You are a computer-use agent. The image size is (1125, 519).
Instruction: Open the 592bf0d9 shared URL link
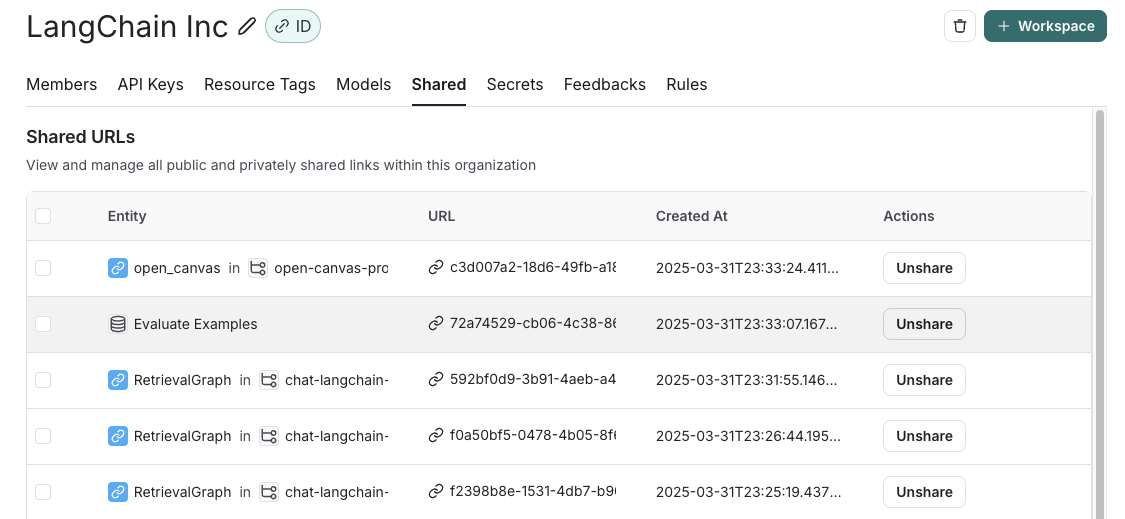pos(532,380)
